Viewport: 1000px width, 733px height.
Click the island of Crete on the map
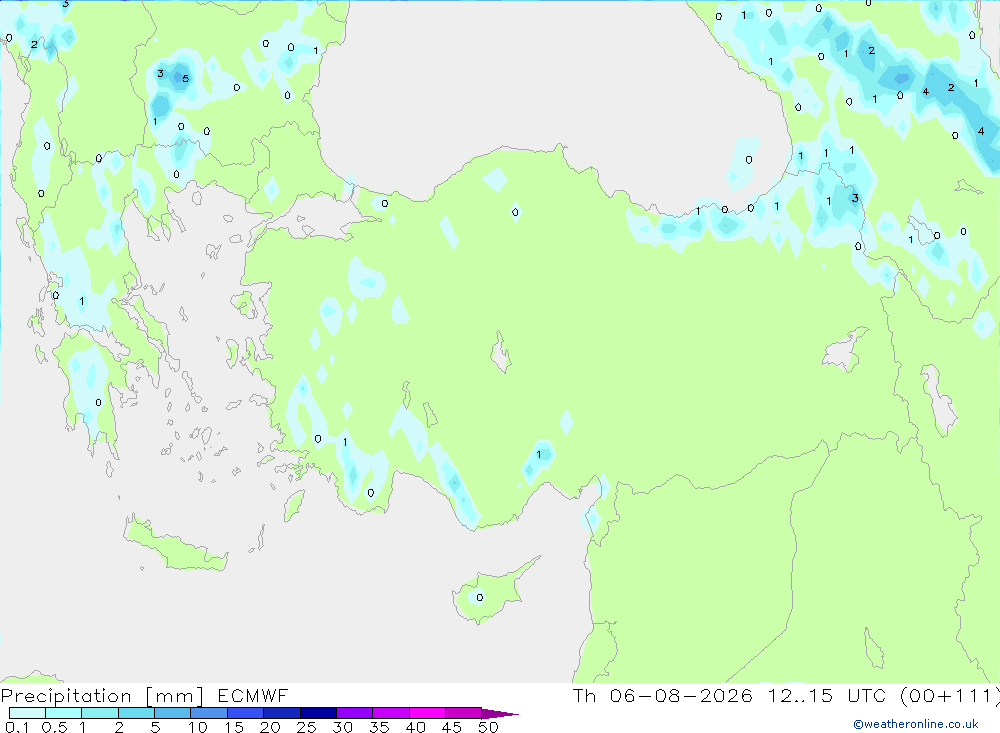(x=175, y=545)
